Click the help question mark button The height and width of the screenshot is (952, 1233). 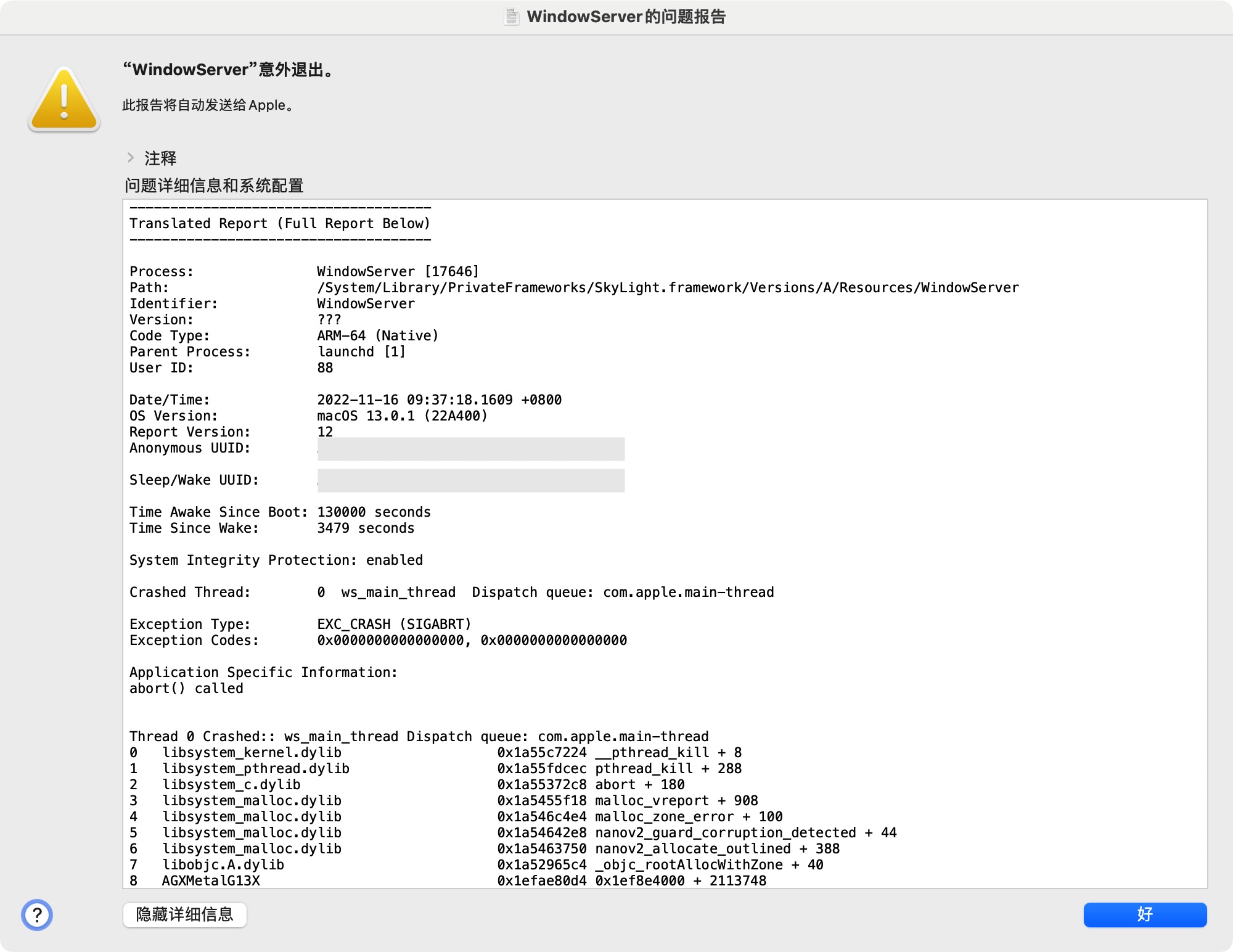coord(37,915)
